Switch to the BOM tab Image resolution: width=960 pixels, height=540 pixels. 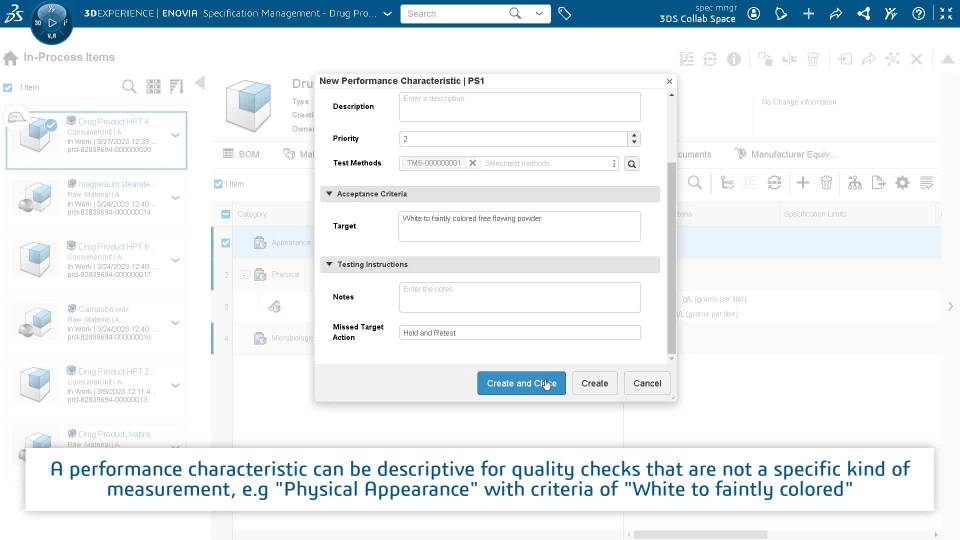point(241,154)
